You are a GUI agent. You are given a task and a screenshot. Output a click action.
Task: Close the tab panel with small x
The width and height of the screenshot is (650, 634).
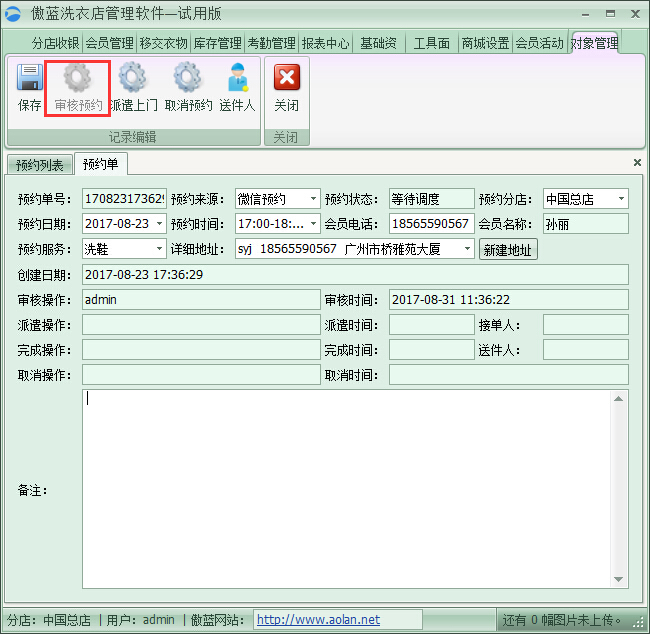(x=637, y=162)
